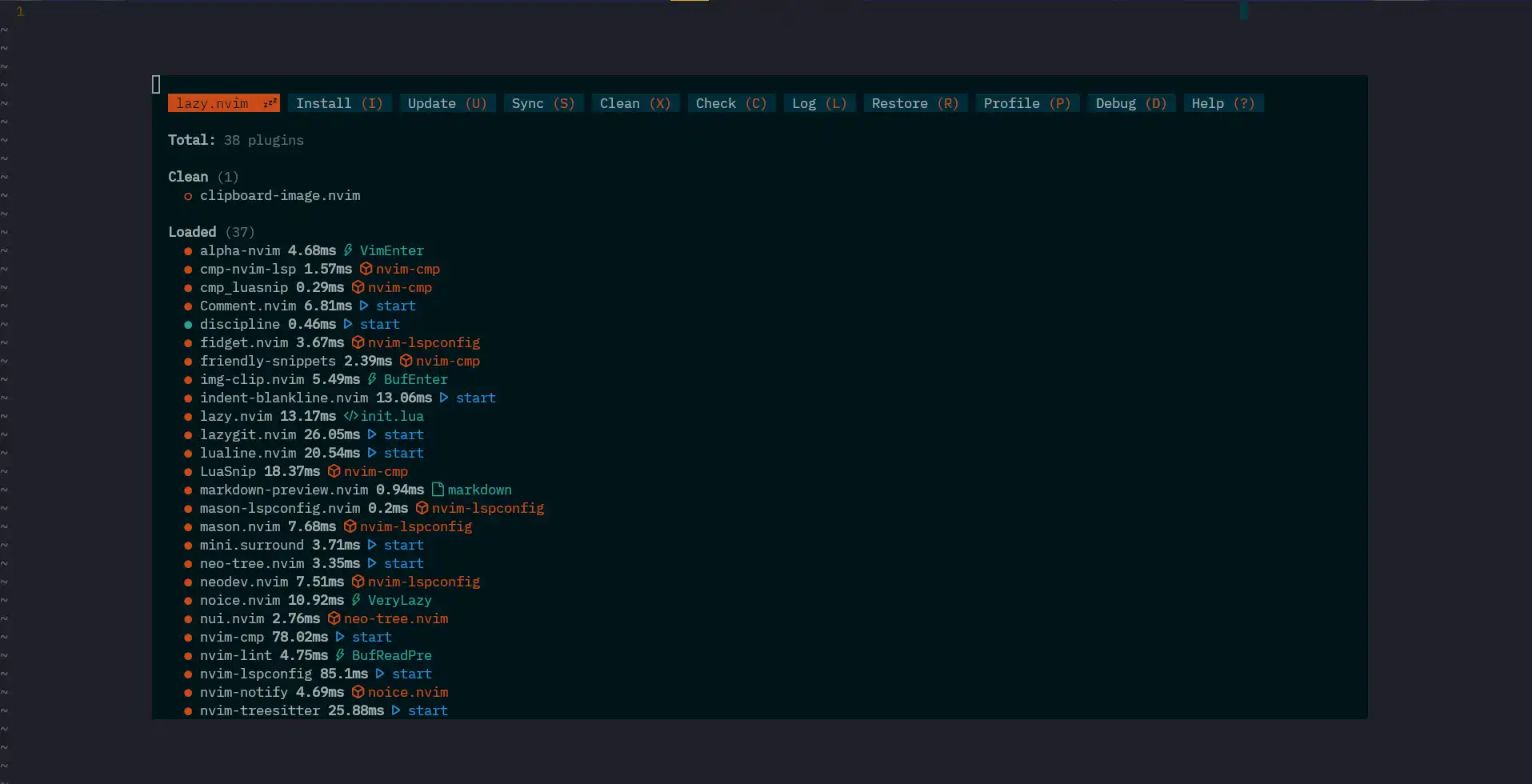This screenshot has width=1532, height=784.
Task: Open the Debug tab
Action: click(1130, 102)
